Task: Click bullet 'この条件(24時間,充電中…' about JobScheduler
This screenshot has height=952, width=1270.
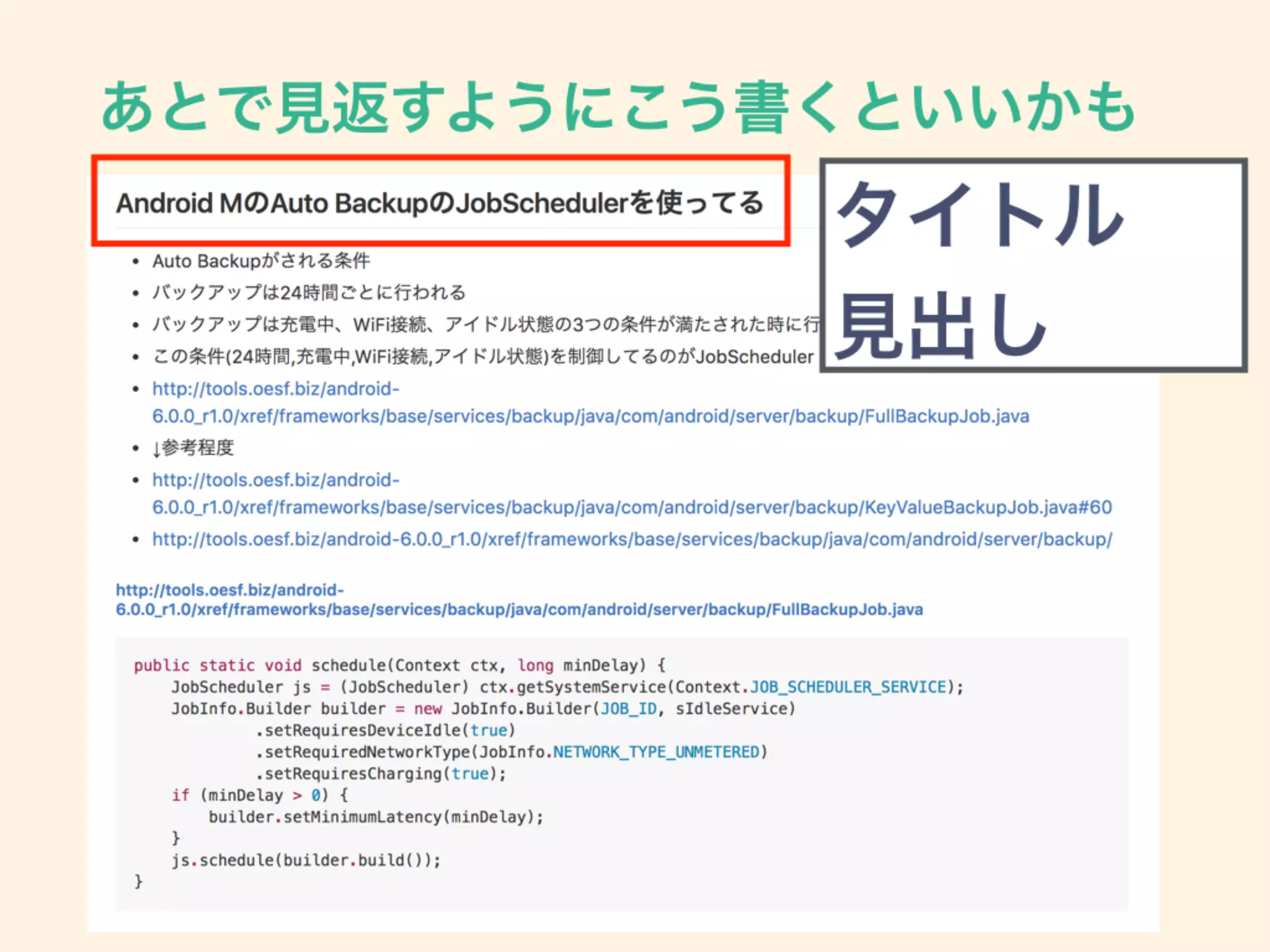Action: click(x=482, y=356)
